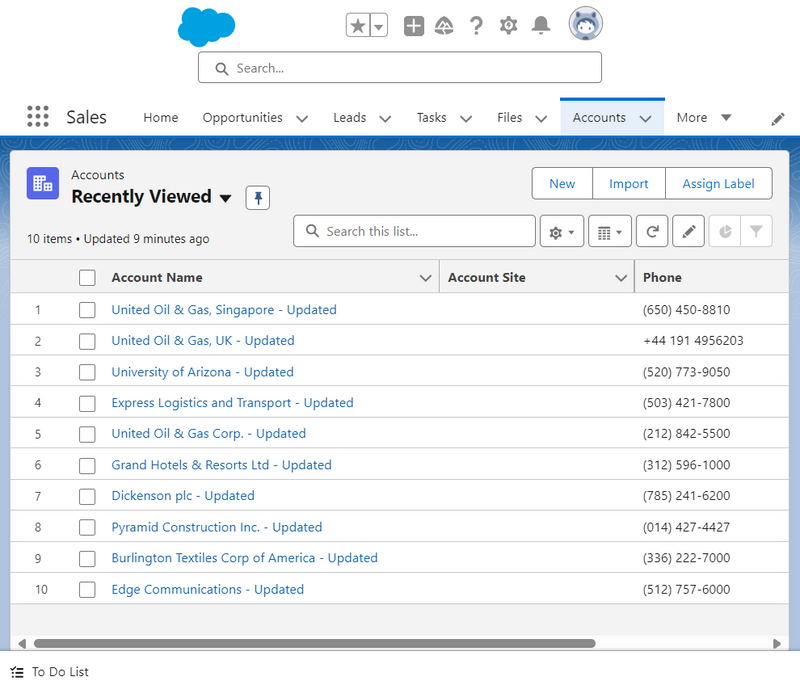Open Dickenson plc - Updated account
Image resolution: width=800 pixels, height=680 pixels.
click(183, 496)
